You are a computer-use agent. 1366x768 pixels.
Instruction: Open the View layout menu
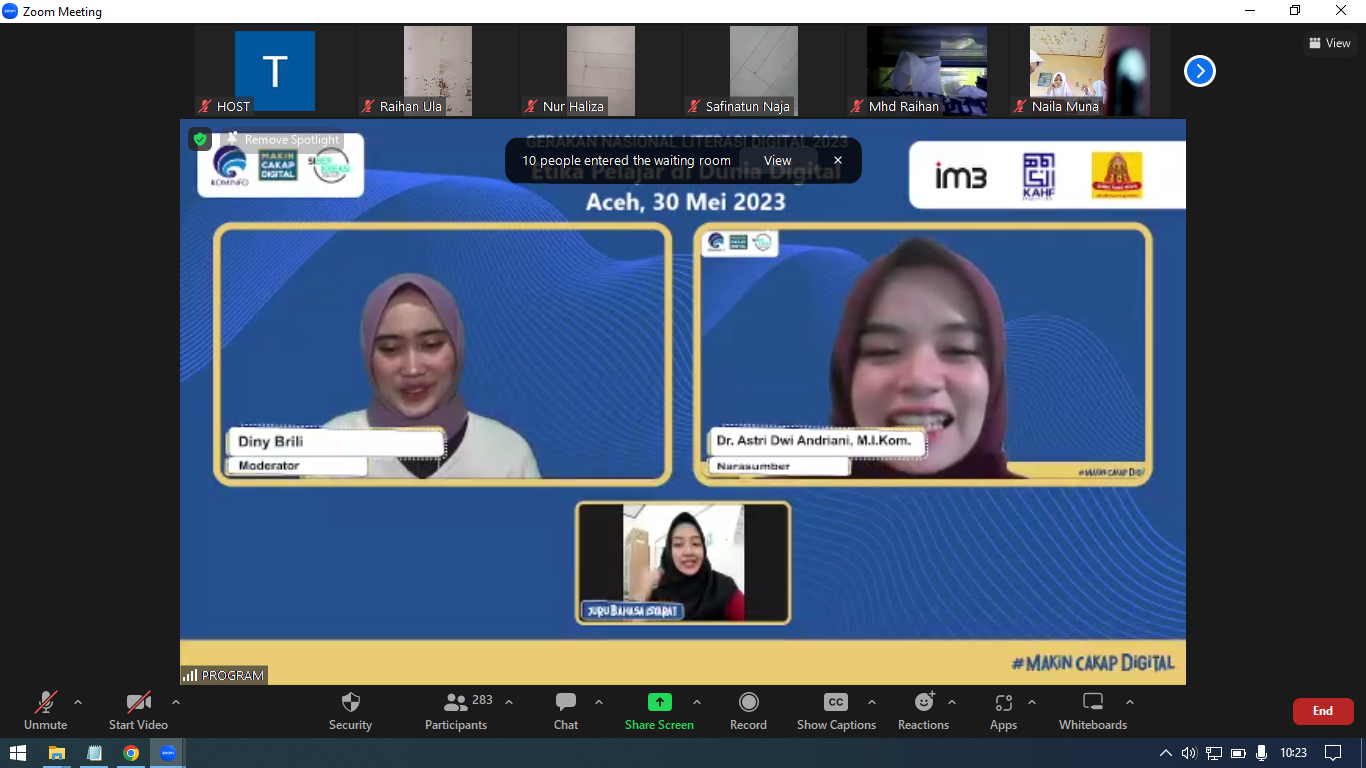(1329, 43)
